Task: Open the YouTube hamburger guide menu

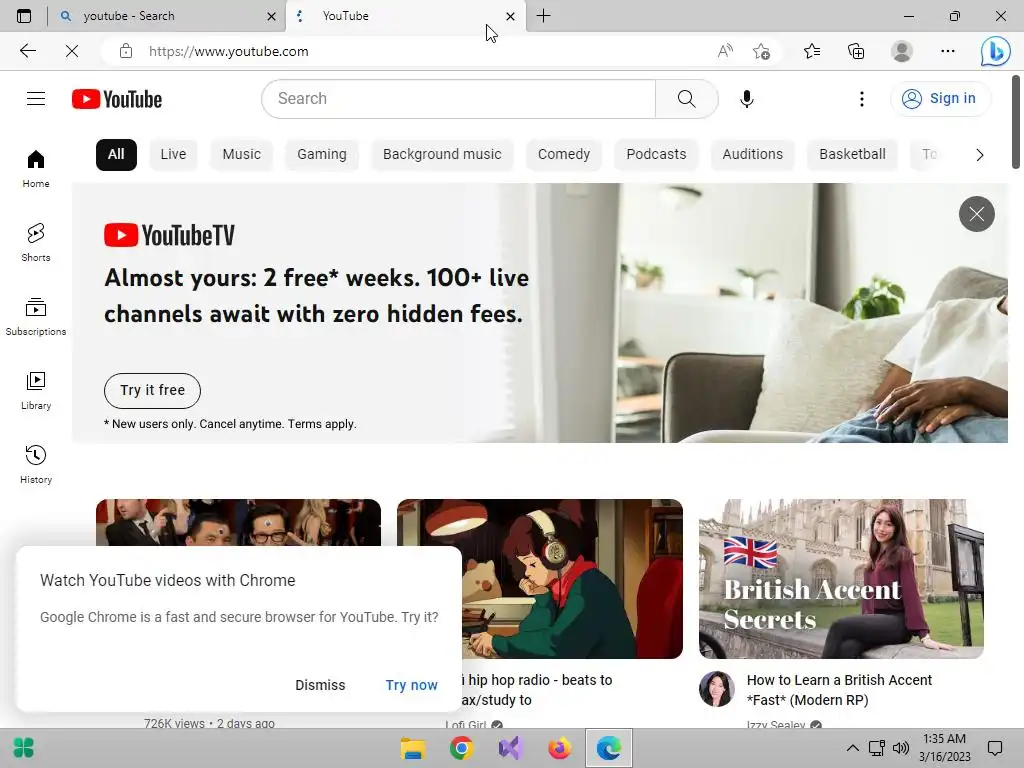Action: click(36, 99)
